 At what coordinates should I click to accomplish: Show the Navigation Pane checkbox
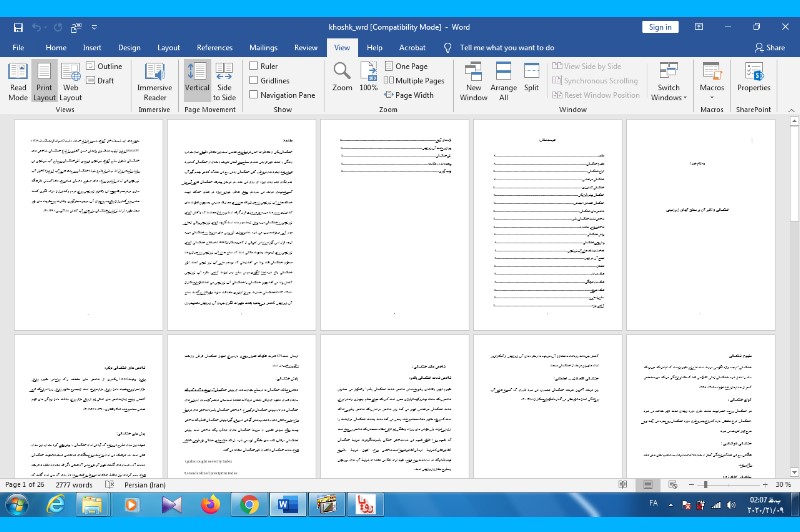click(254, 95)
